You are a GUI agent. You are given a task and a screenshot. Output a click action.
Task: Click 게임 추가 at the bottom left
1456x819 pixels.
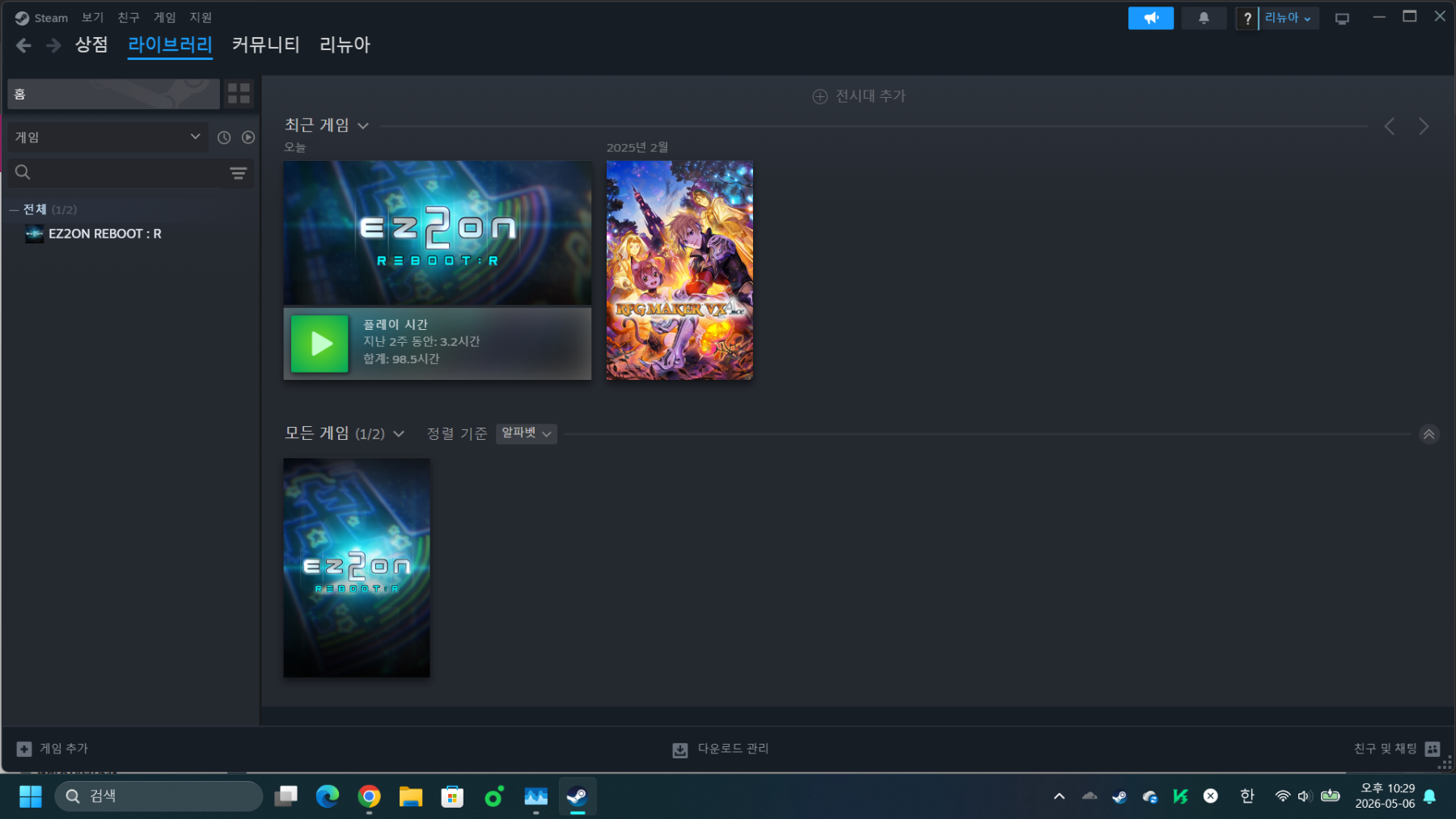(x=53, y=749)
